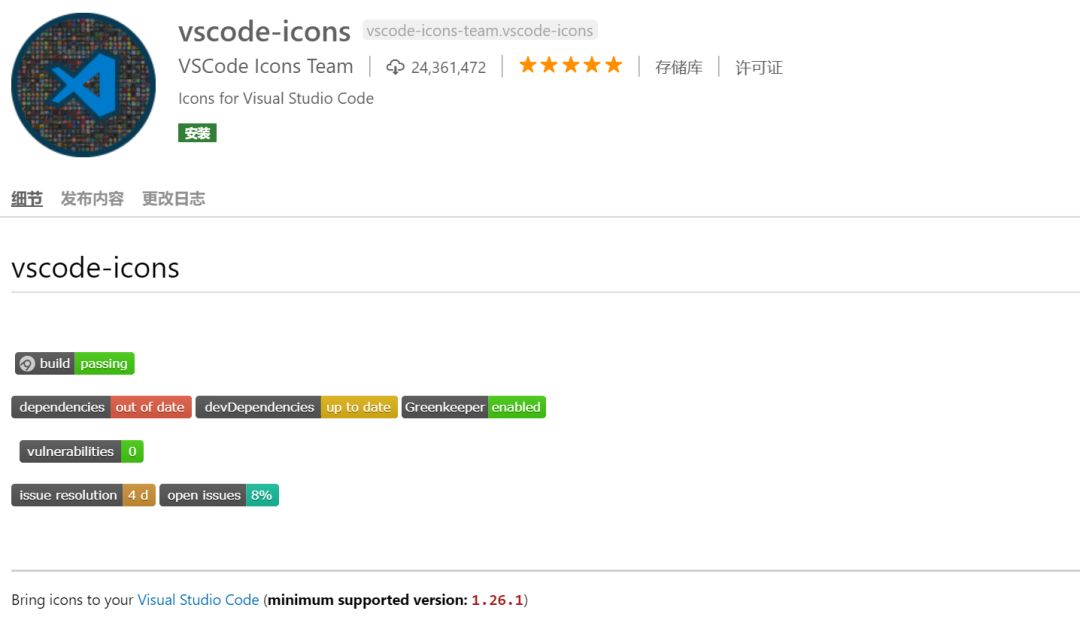Open the 更改日志 tab
Screen dimensions: 1080x629
click(173, 199)
